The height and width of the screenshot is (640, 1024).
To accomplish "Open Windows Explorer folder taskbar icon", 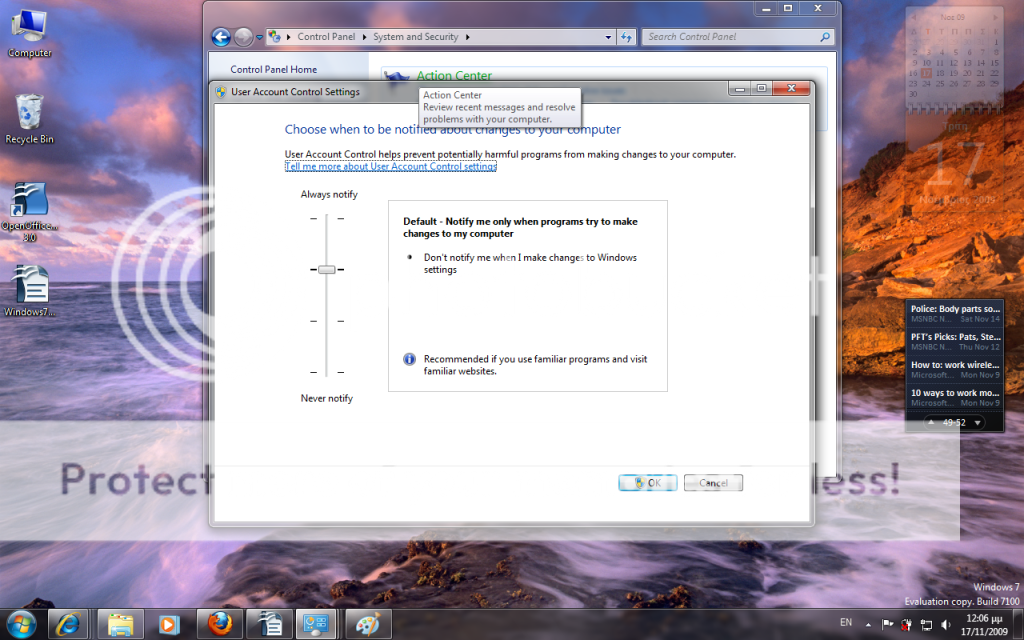I will [x=121, y=624].
